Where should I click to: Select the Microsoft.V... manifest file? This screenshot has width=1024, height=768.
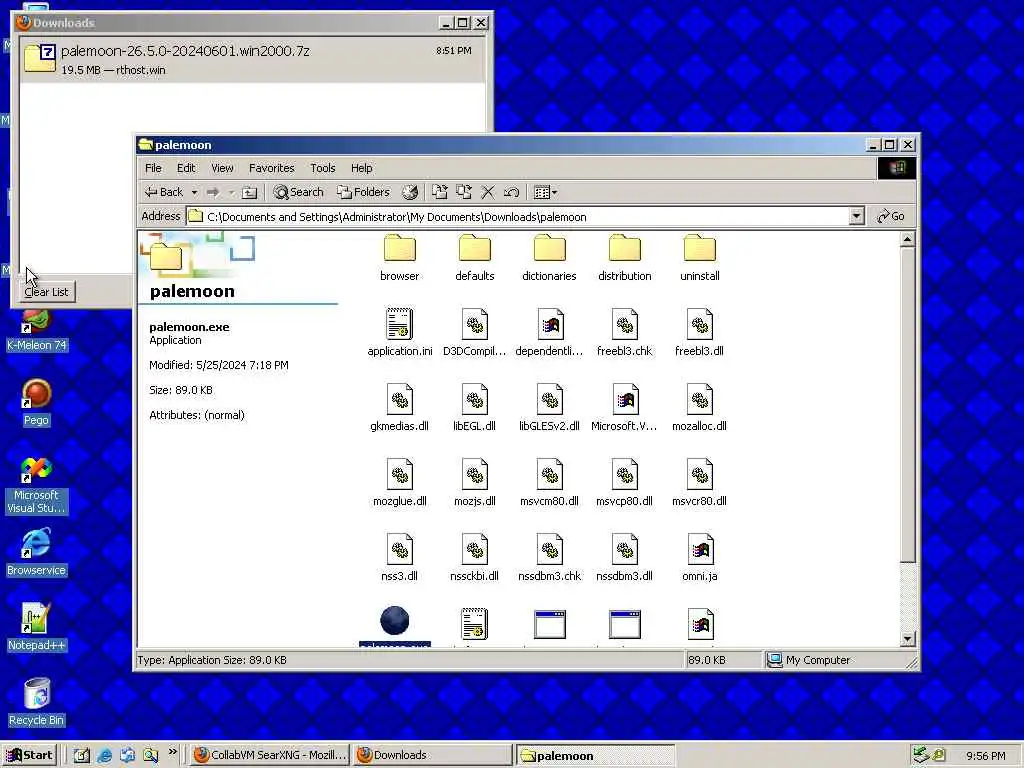pos(624,408)
